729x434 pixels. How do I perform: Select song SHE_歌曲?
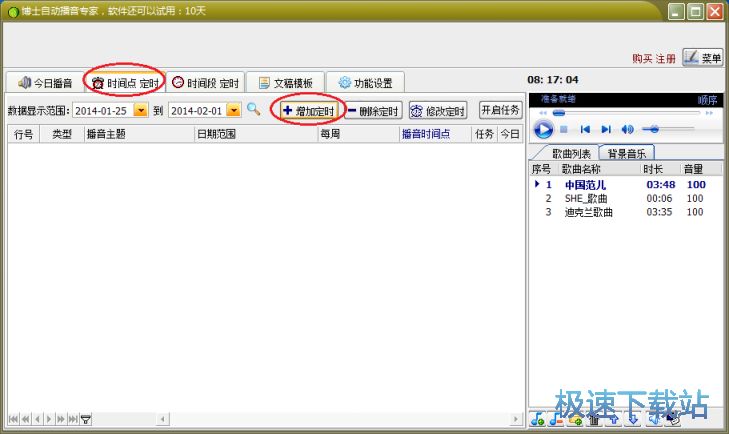click(x=586, y=199)
